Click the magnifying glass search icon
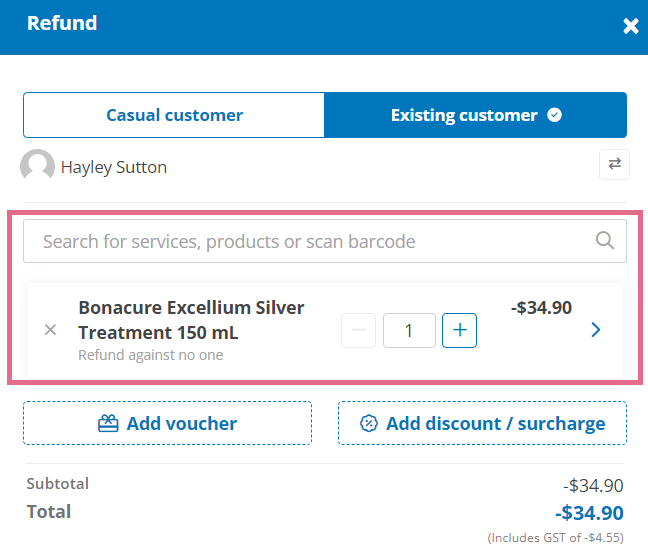This screenshot has width=648, height=552. point(605,240)
